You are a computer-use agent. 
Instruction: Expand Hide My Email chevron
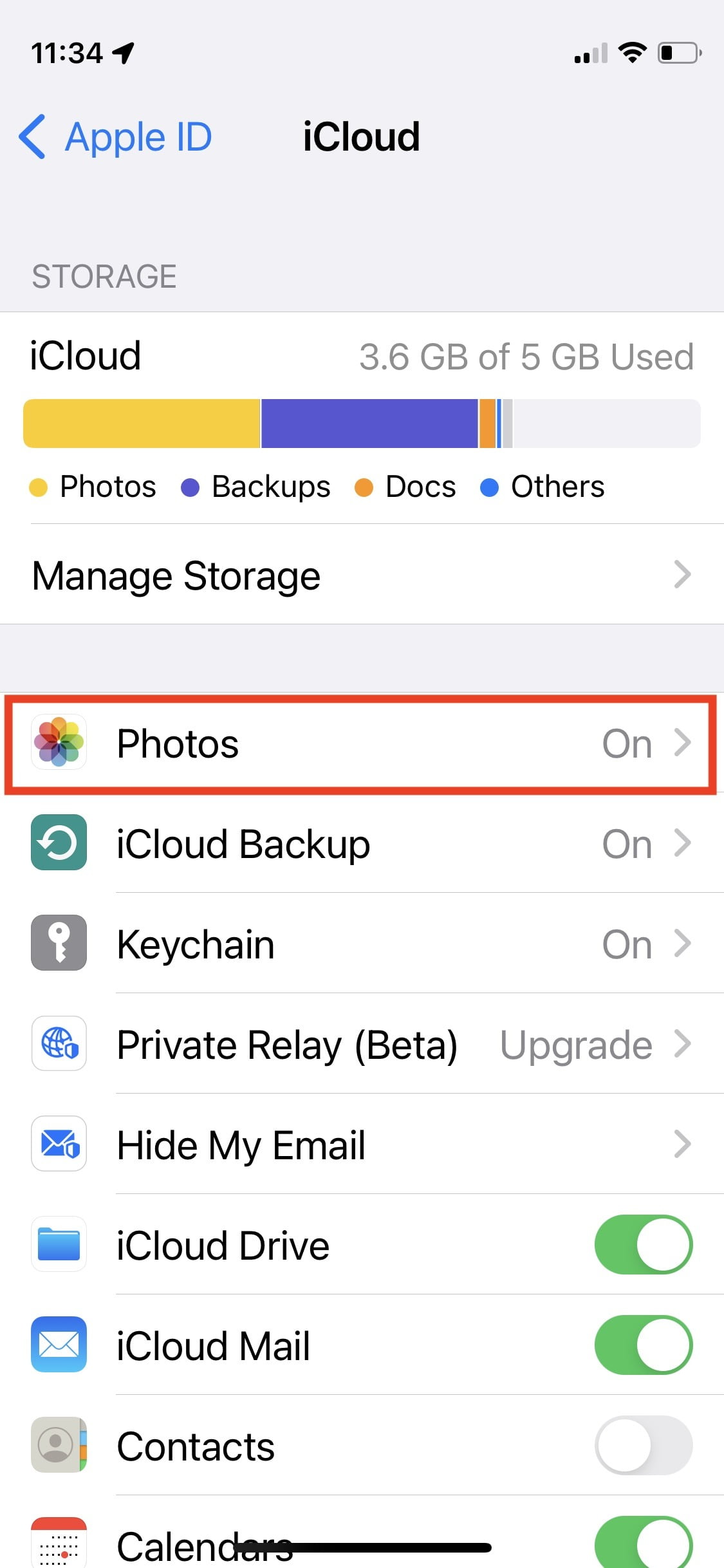682,1144
